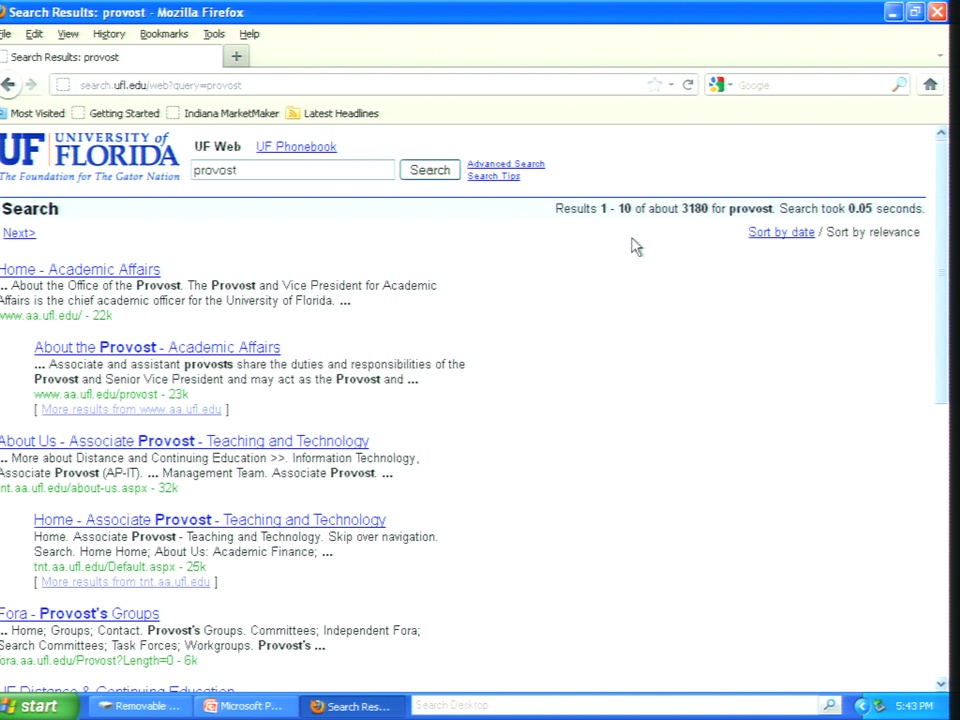Open the bookmark history dropdown beside the star
Image resolution: width=960 pixels, height=720 pixels.
coord(671,85)
